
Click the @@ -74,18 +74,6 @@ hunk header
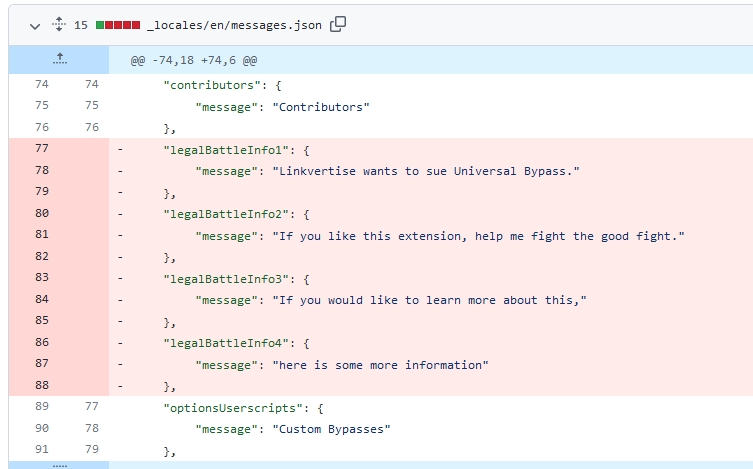[195, 61]
